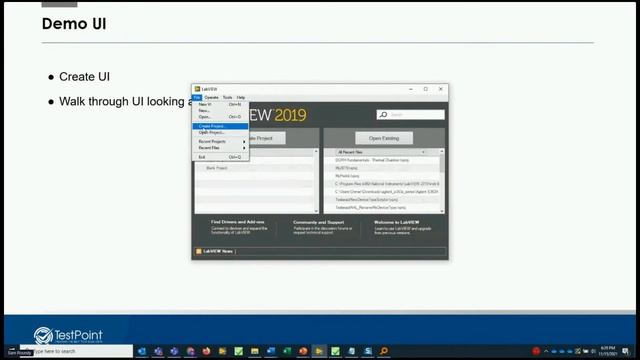Click the red recording icon in system tray
The width and height of the screenshot is (640, 360).
(x=536, y=351)
